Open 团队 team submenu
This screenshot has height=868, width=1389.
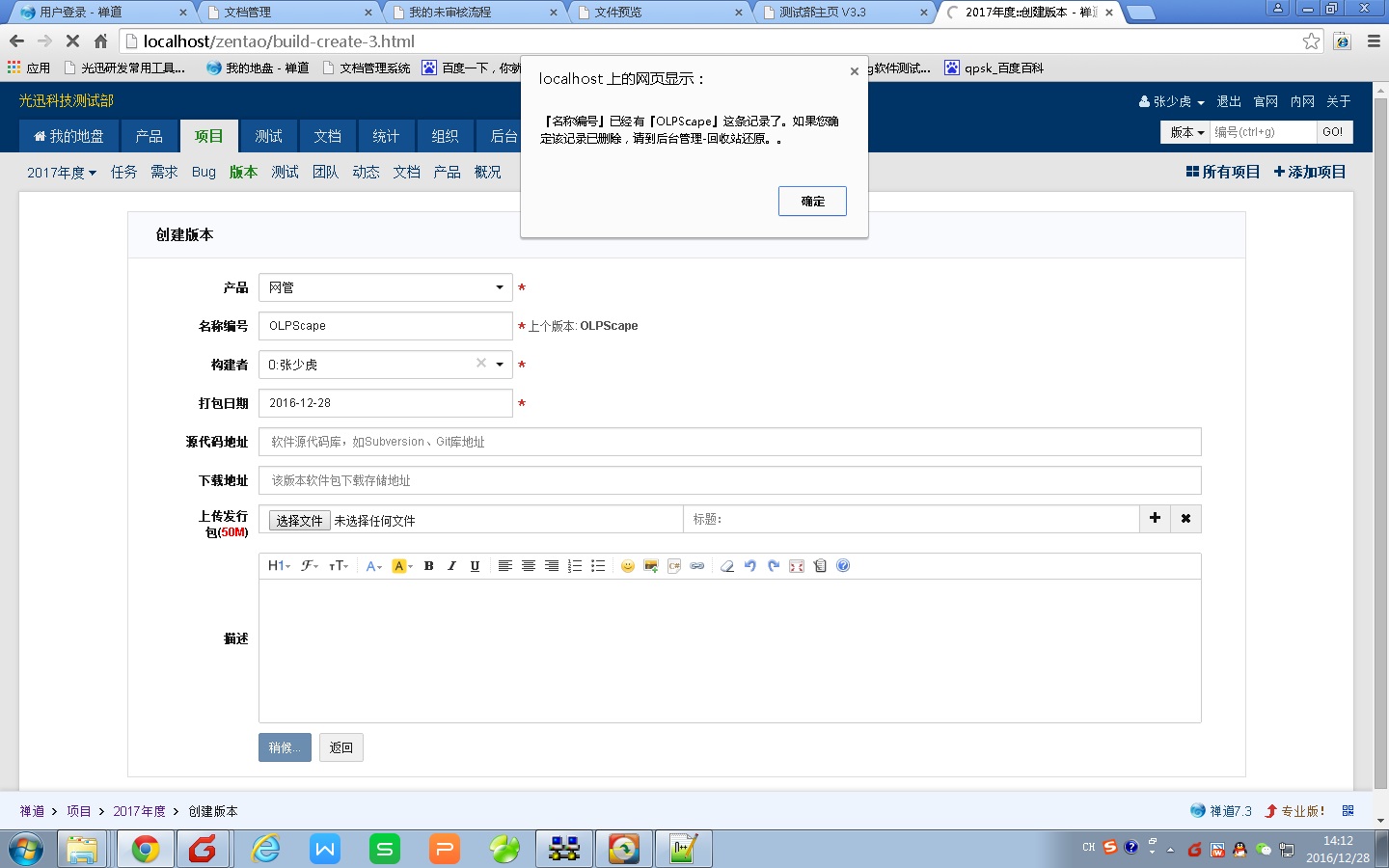coord(325,172)
